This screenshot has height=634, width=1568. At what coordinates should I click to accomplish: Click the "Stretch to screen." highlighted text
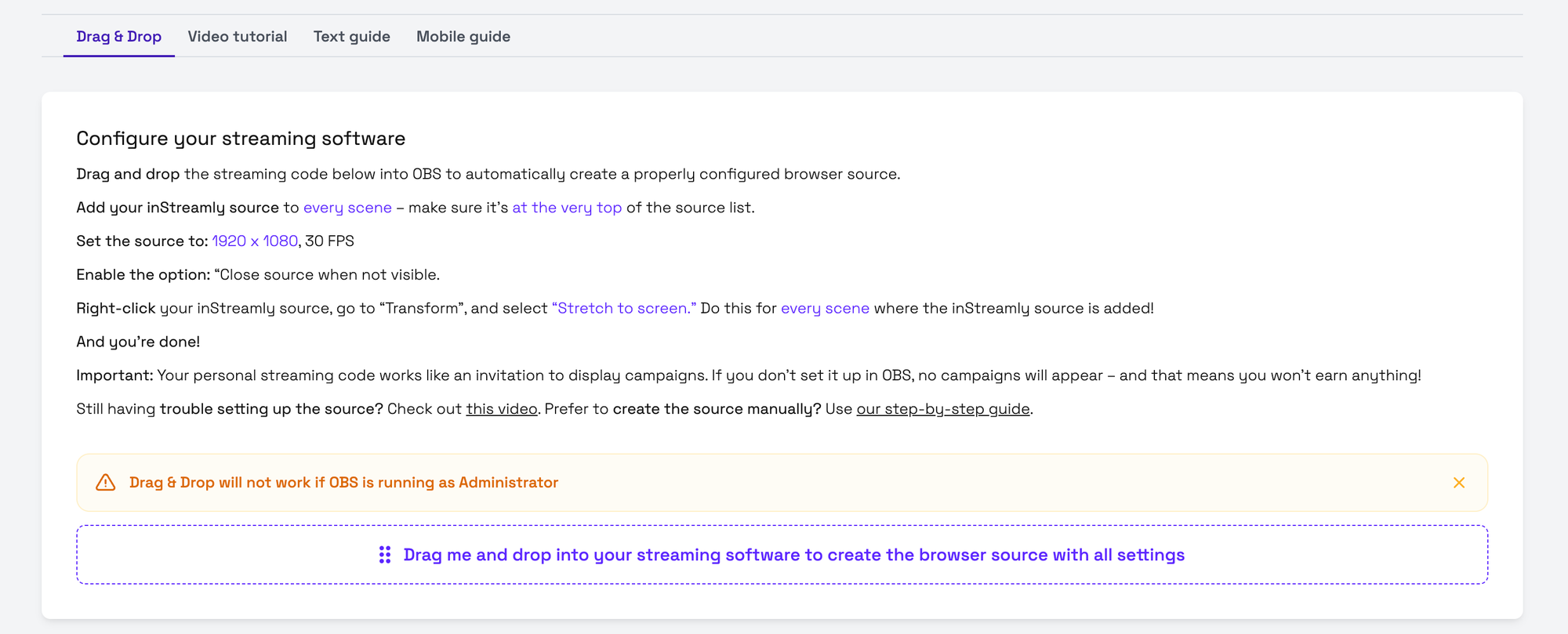click(x=624, y=309)
